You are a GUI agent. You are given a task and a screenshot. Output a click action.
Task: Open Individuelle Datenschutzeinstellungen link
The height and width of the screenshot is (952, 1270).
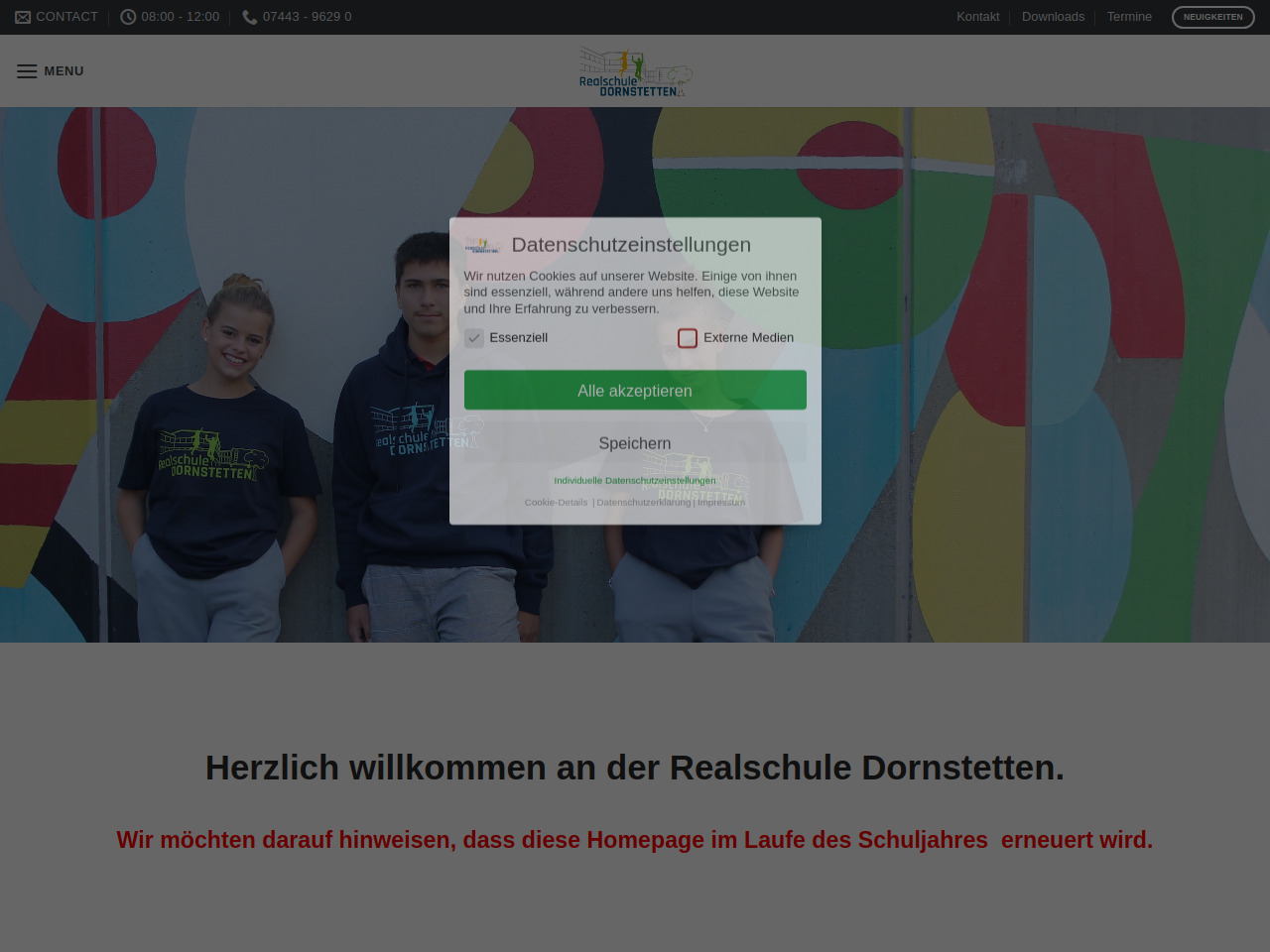click(x=635, y=480)
